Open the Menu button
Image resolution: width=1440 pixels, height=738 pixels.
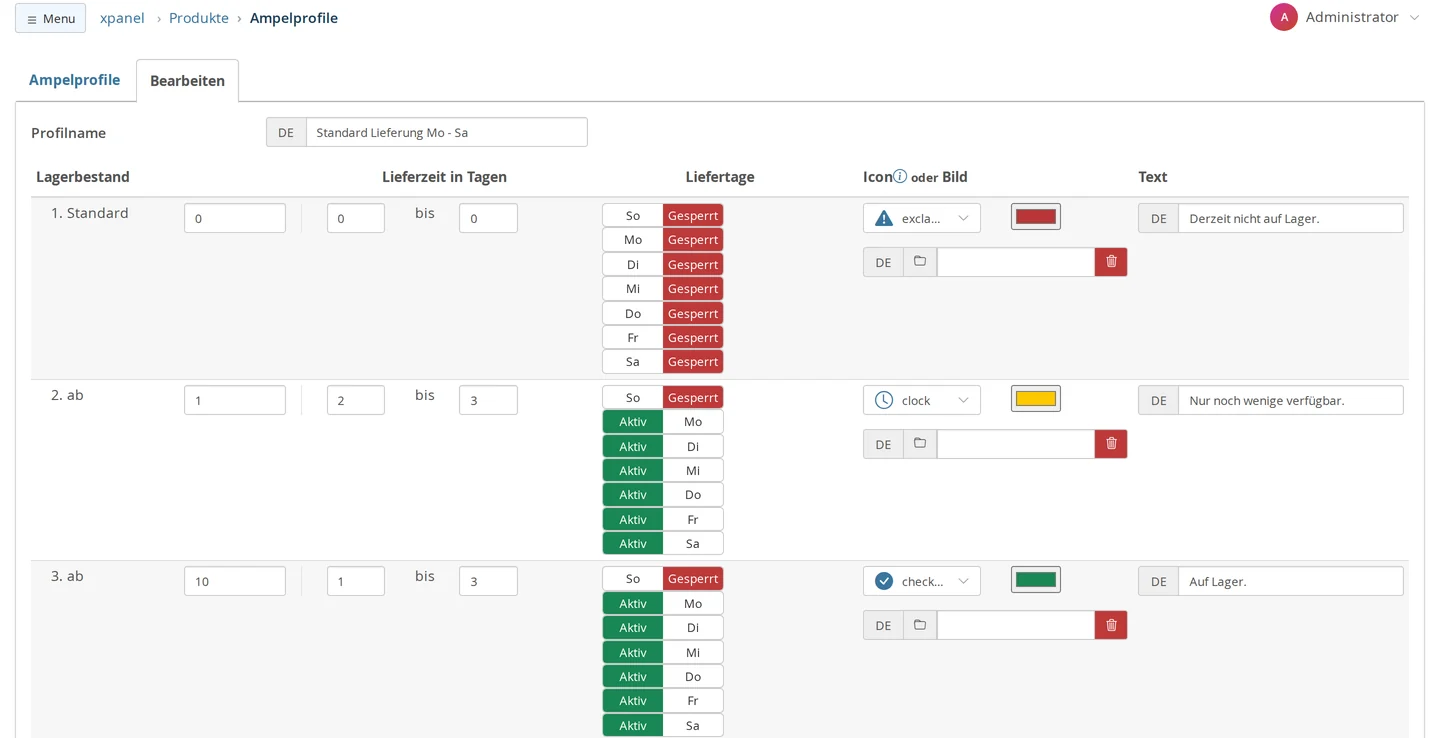tap(50, 18)
